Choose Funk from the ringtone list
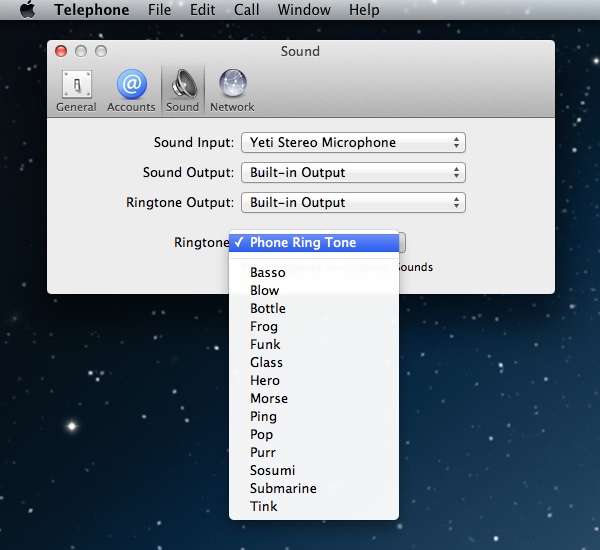The image size is (600, 550). tap(314, 344)
